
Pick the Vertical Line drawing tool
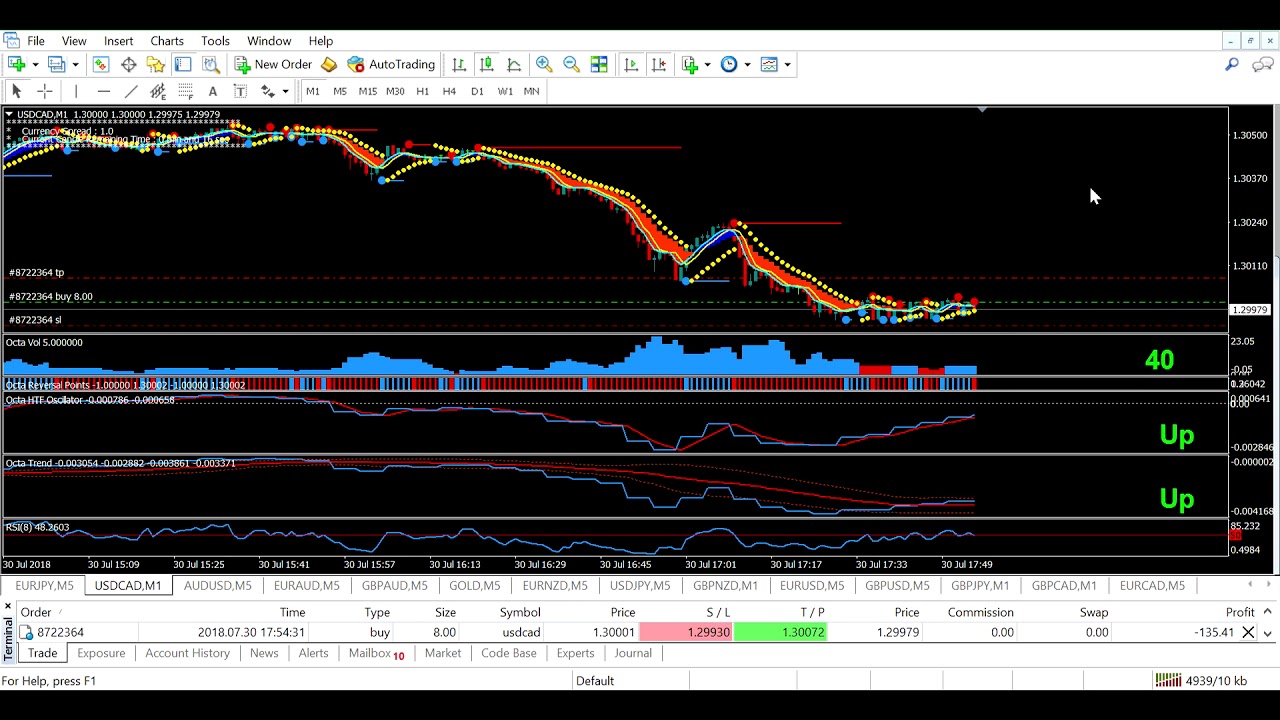76,91
